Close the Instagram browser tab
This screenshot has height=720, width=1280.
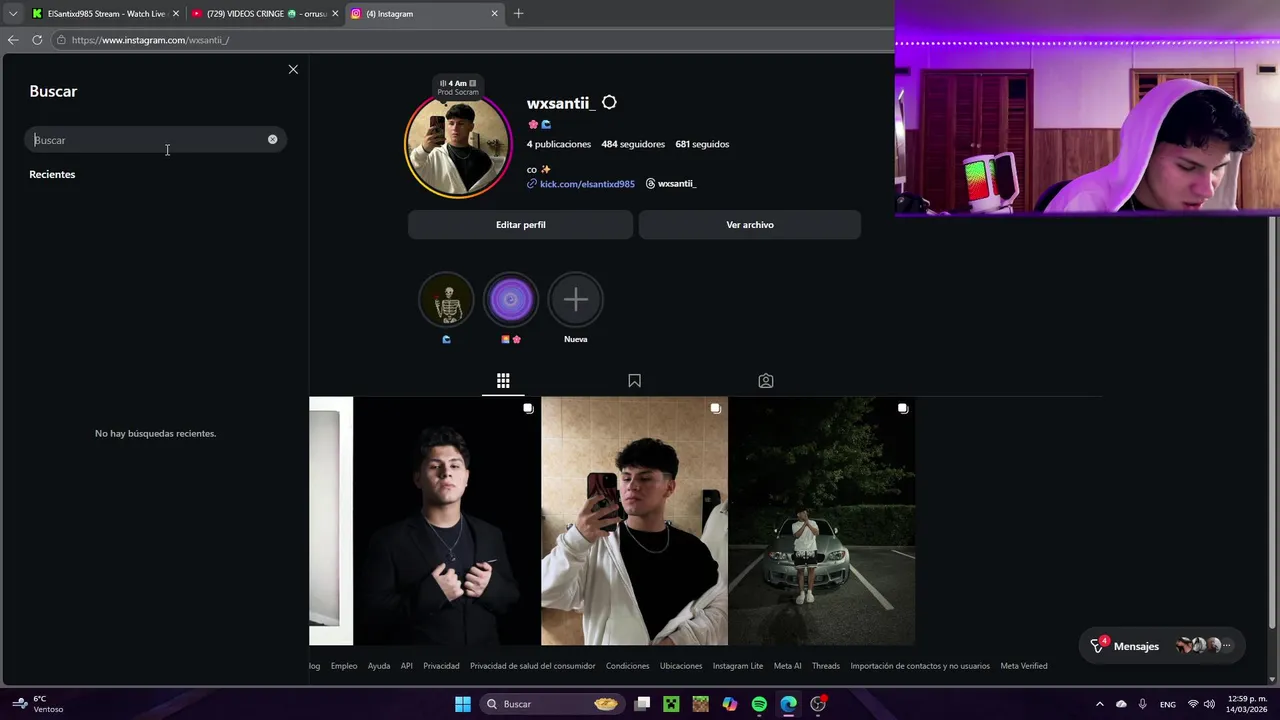coord(494,14)
